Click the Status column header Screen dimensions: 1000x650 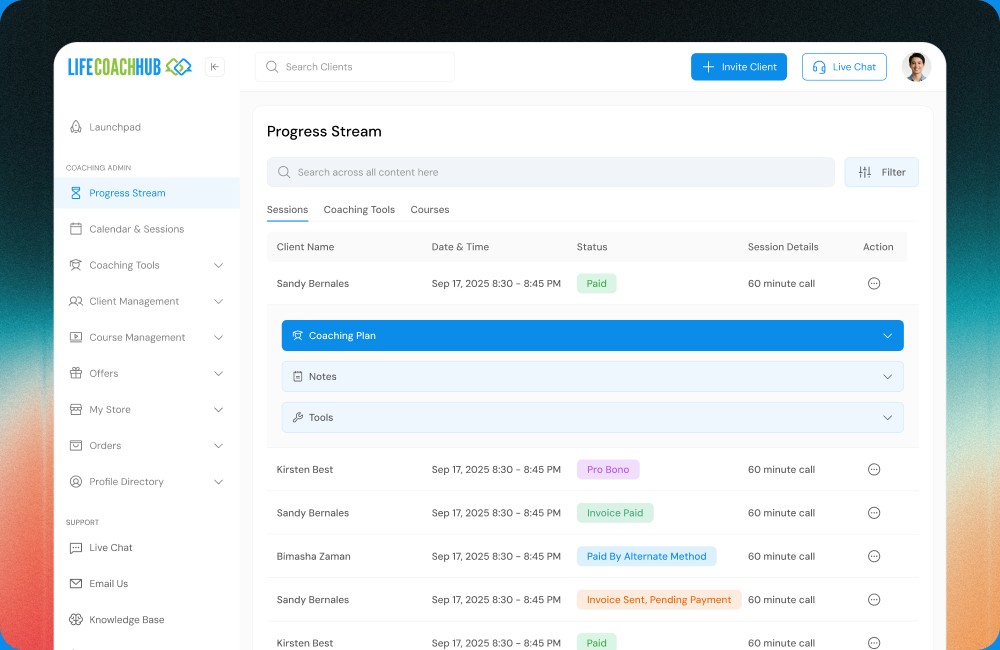[x=592, y=247]
